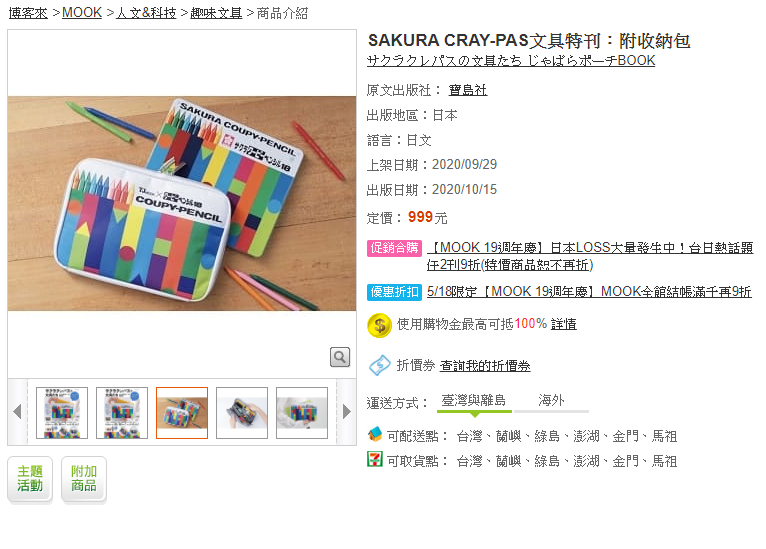Click the house delivery point icon

tap(375, 433)
